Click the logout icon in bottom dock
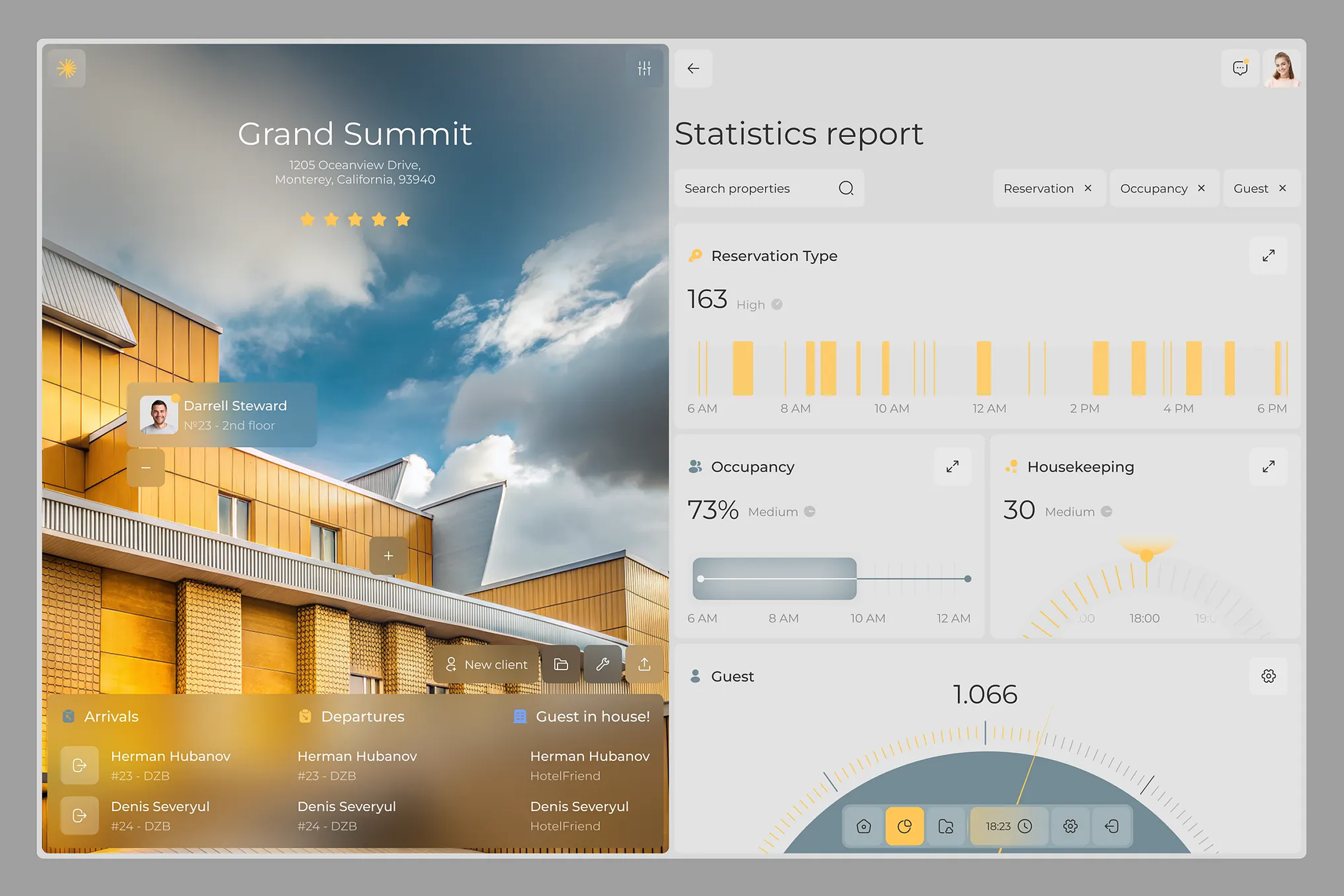This screenshot has height=896, width=1344. (1112, 827)
